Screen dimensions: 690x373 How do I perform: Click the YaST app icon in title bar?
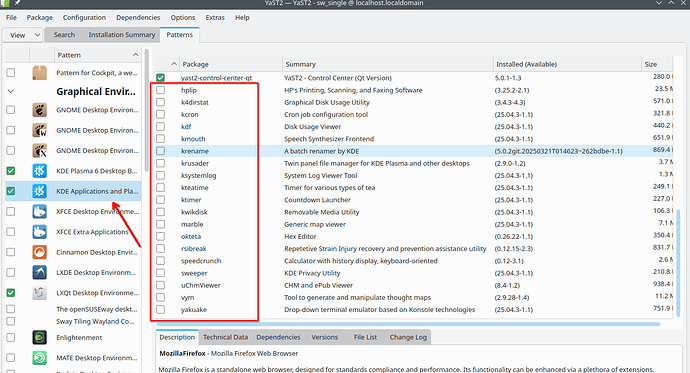(6, 3)
